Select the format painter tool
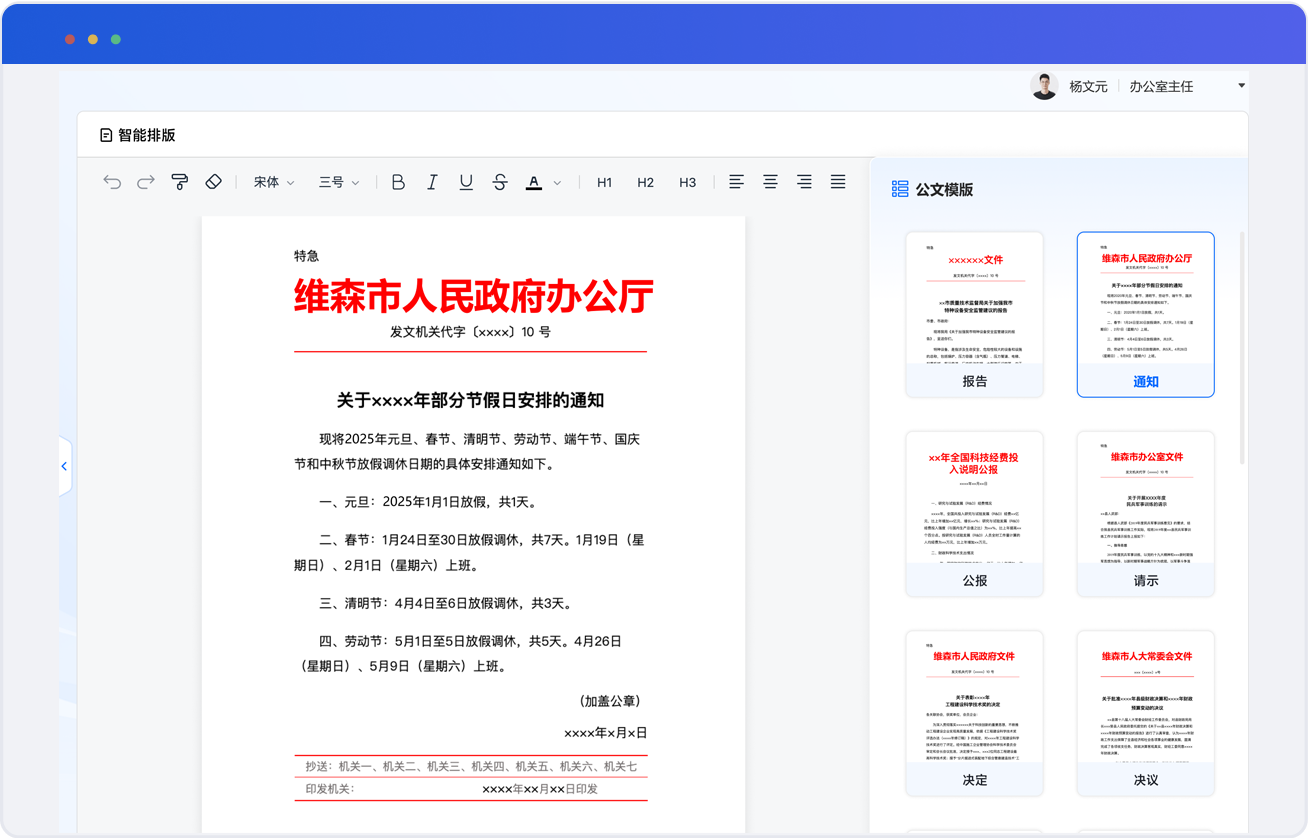Screen dimensions: 1308x838 [x=180, y=182]
